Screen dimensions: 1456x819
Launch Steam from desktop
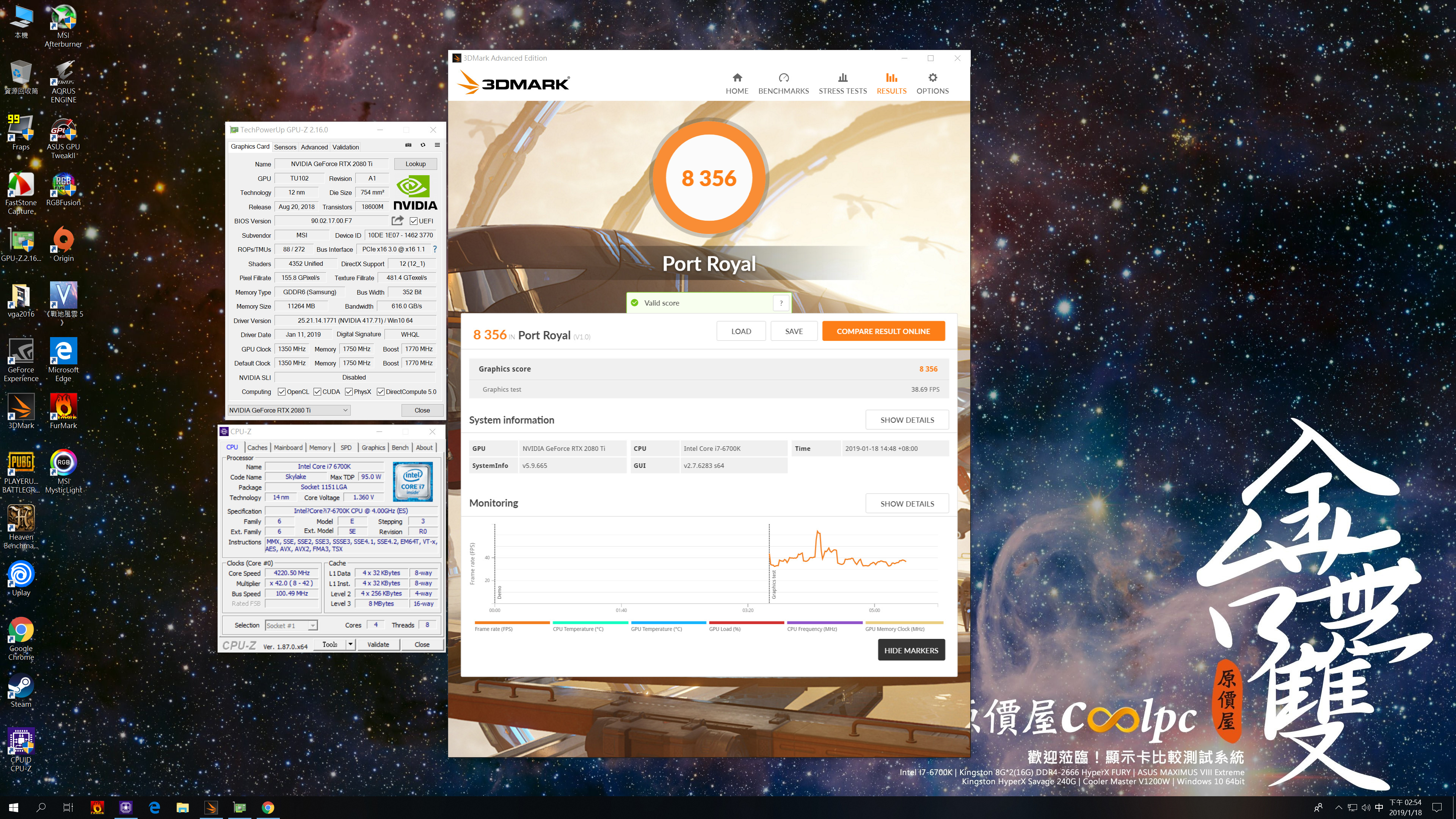coord(21,691)
